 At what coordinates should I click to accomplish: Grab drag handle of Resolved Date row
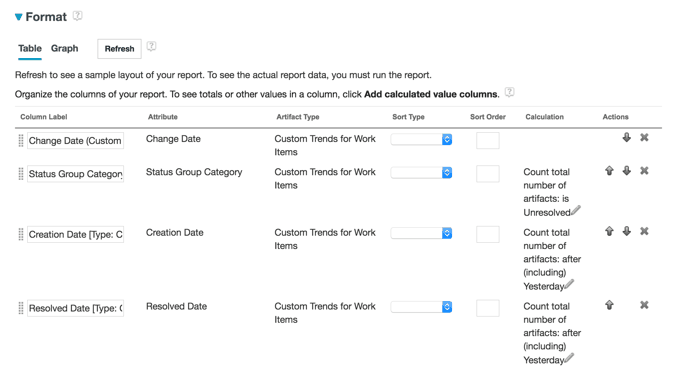coord(21,308)
